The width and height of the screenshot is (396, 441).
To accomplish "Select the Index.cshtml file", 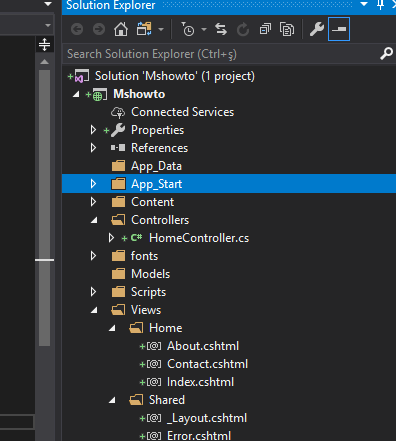I will (x=200, y=382).
